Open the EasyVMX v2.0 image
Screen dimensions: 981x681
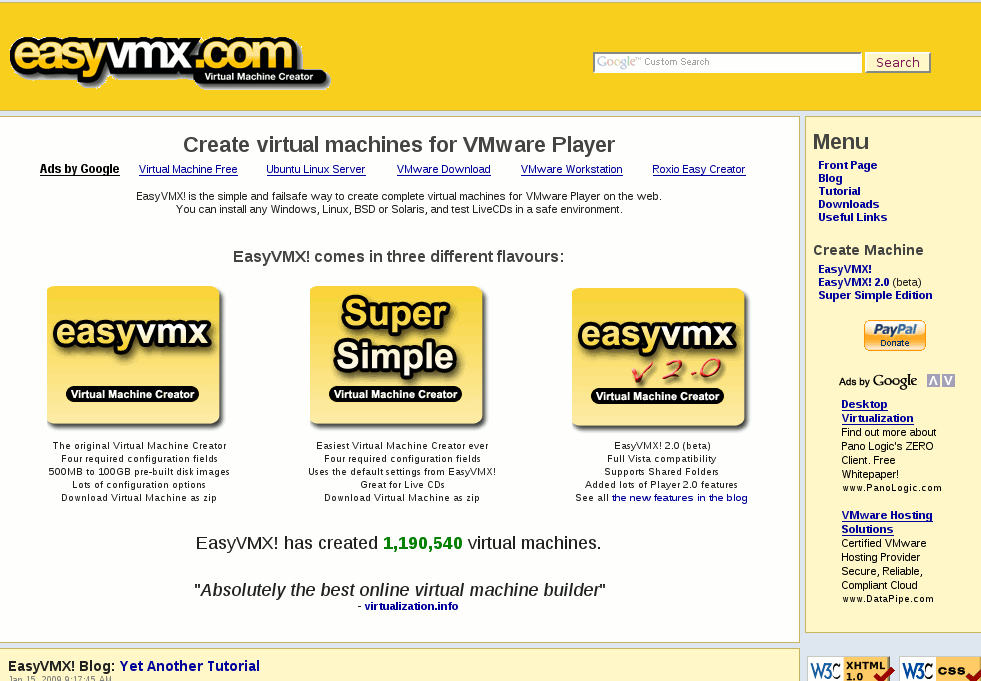659,358
